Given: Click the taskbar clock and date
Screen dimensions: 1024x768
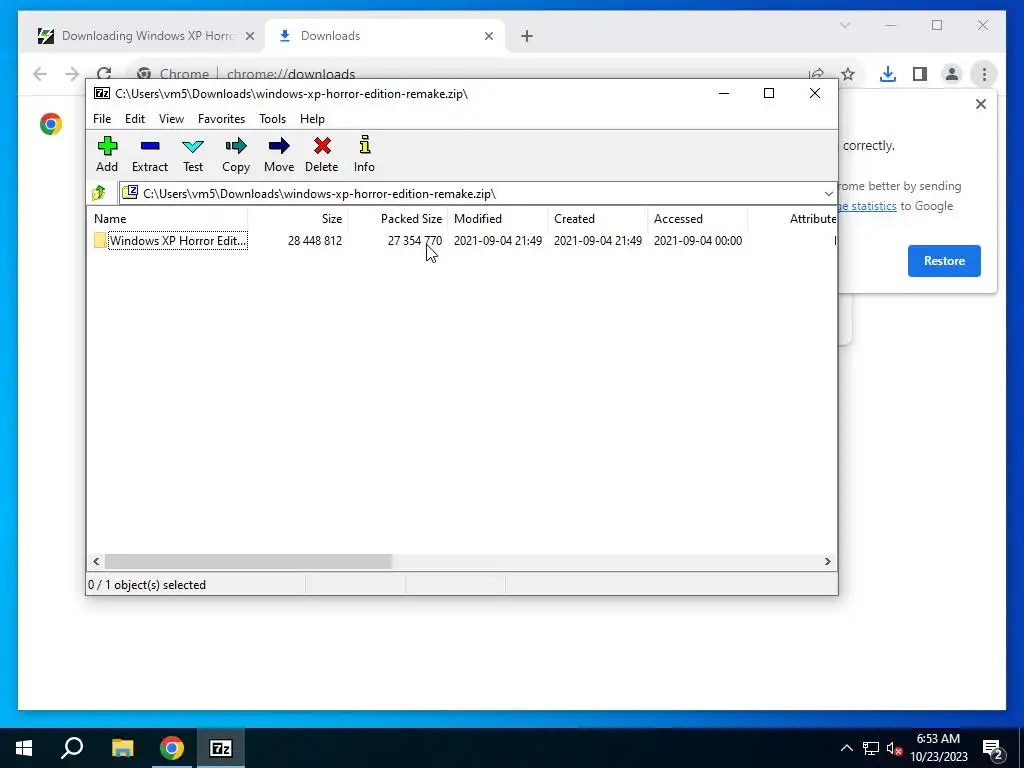Looking at the screenshot, I should [x=938, y=748].
